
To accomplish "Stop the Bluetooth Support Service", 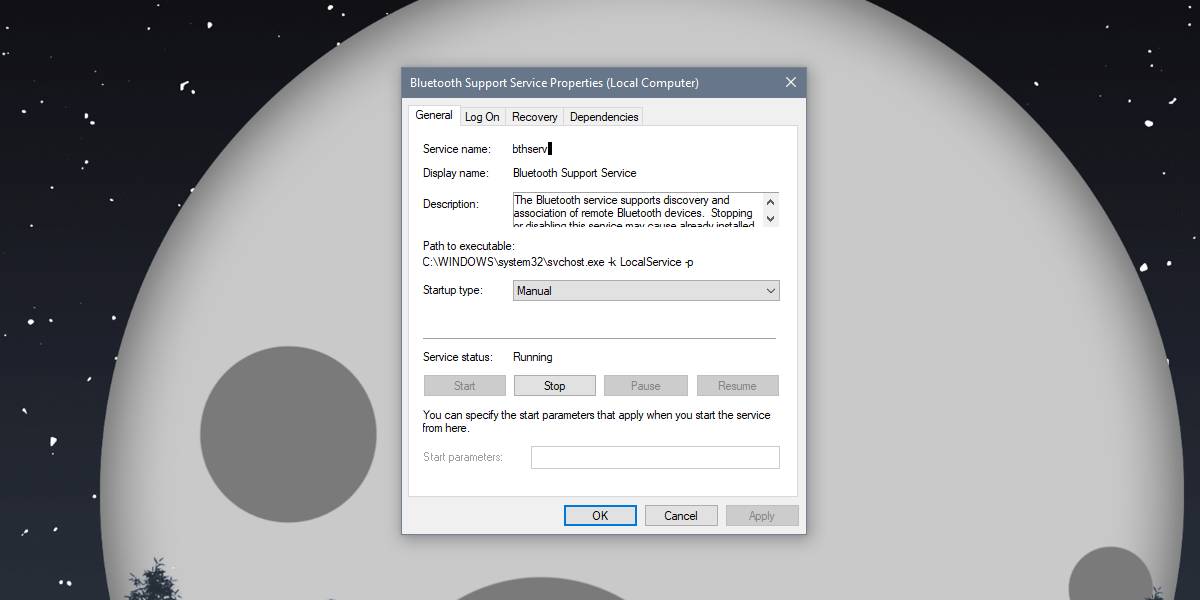I will pos(554,385).
